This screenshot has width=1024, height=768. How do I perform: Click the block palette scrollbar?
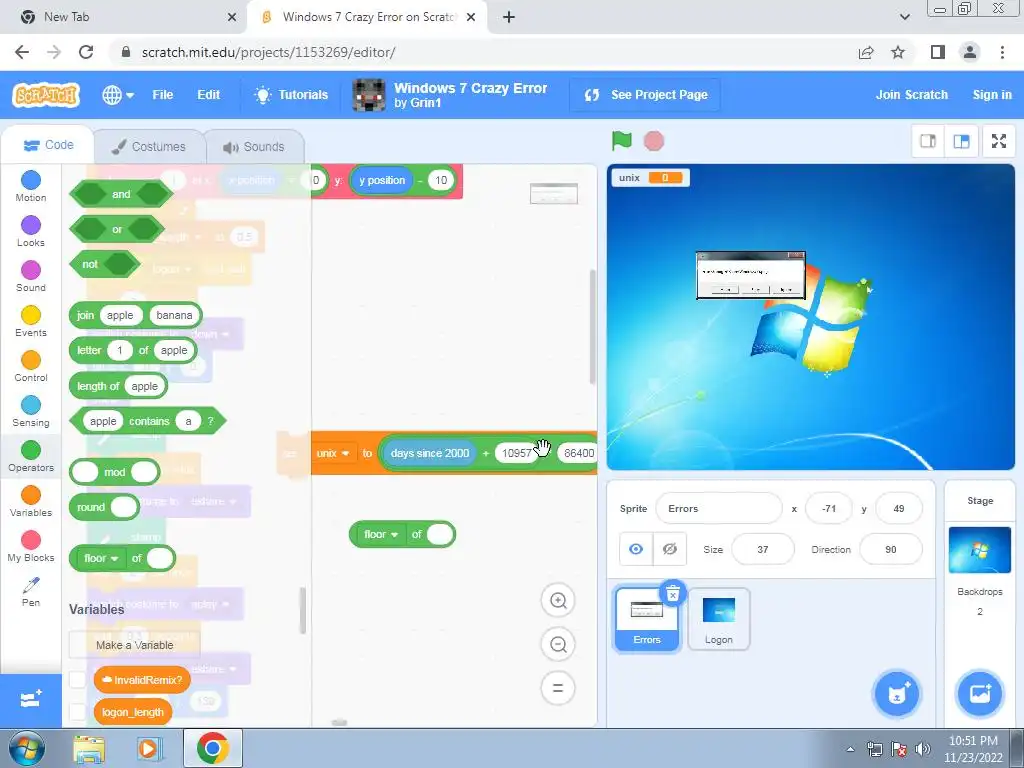coord(302,611)
